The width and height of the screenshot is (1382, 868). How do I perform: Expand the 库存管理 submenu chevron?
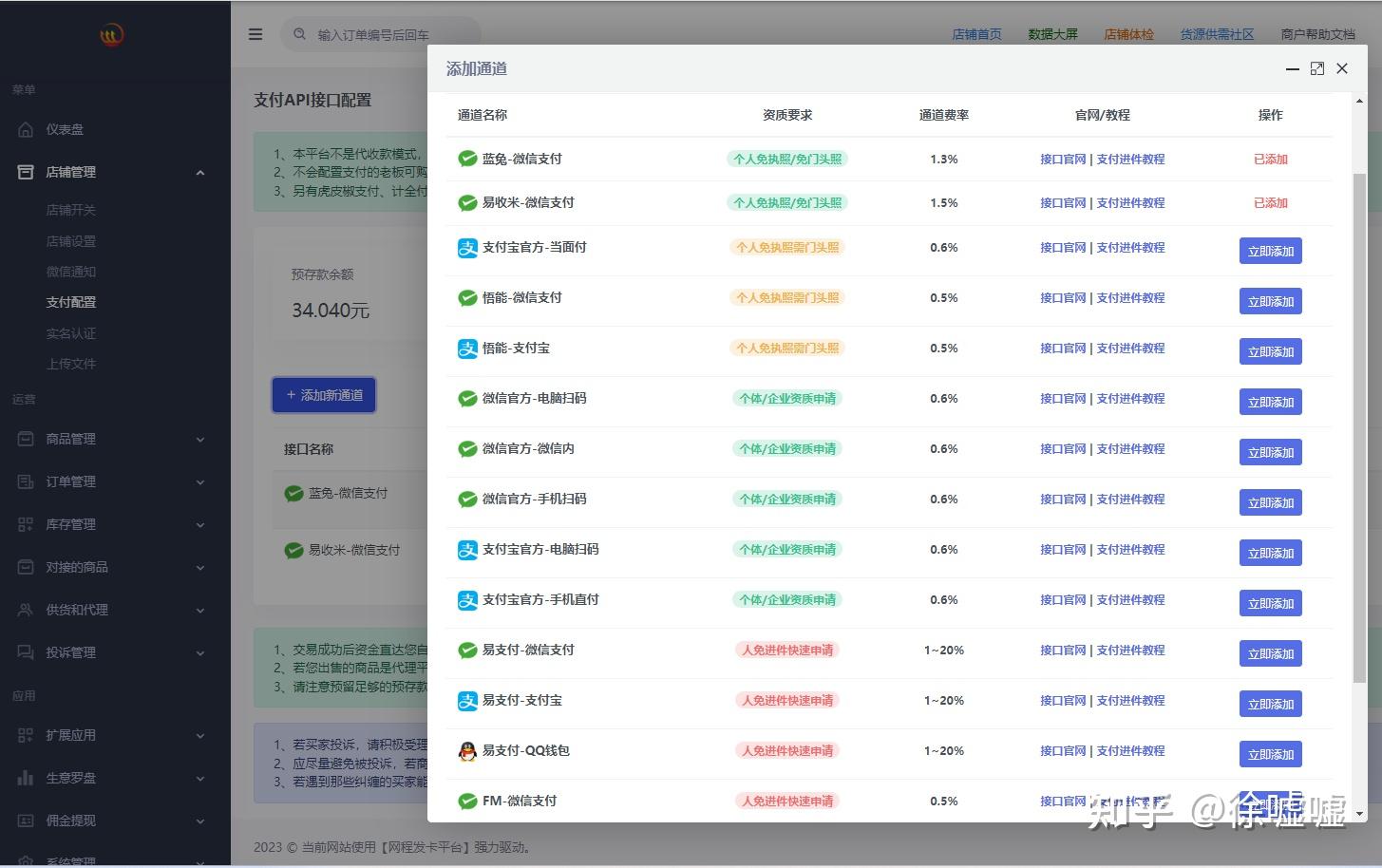point(200,524)
